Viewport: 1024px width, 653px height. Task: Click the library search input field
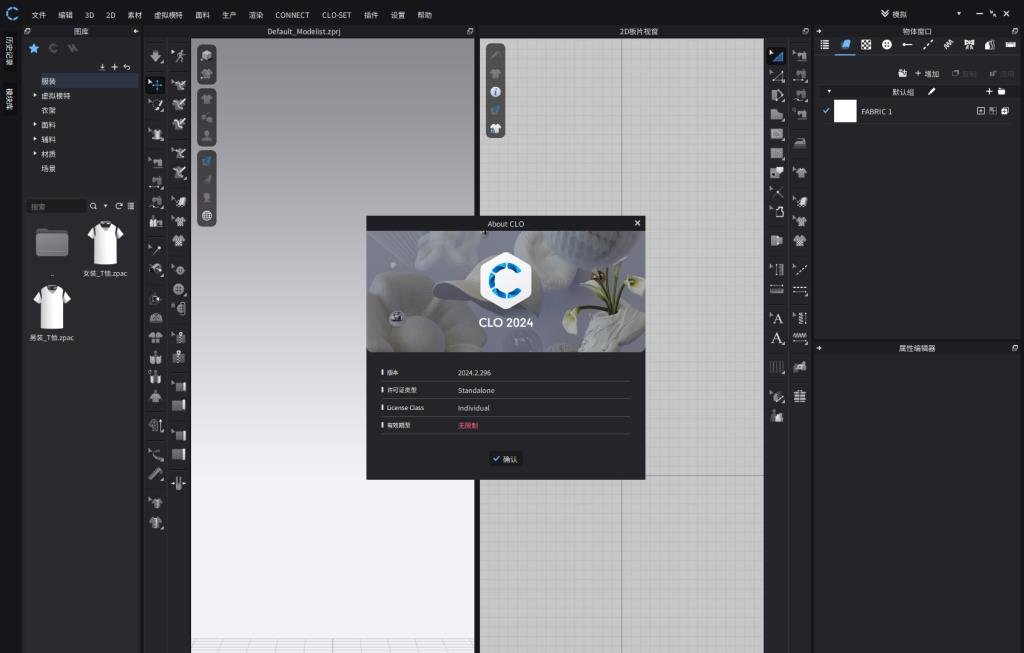[56, 206]
